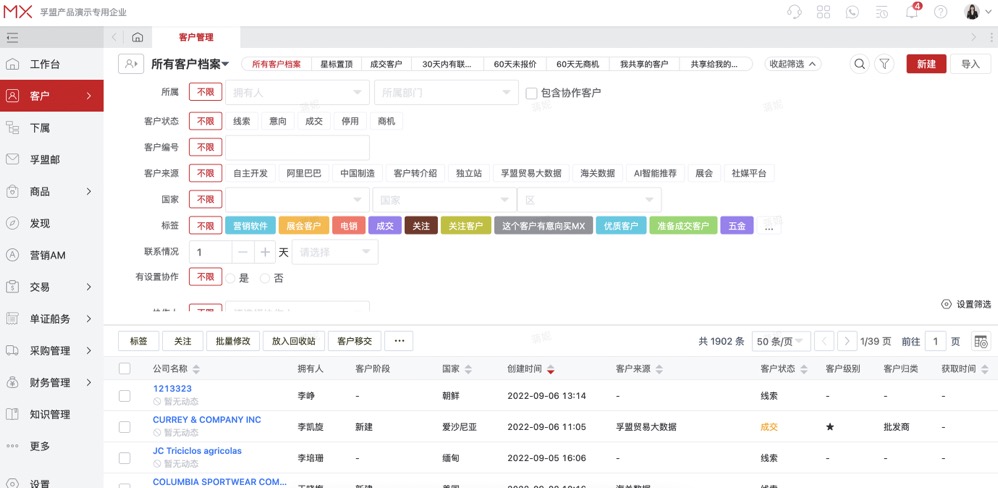
Task: Expand the 50 条/页 page size dropdown
Action: click(781, 342)
